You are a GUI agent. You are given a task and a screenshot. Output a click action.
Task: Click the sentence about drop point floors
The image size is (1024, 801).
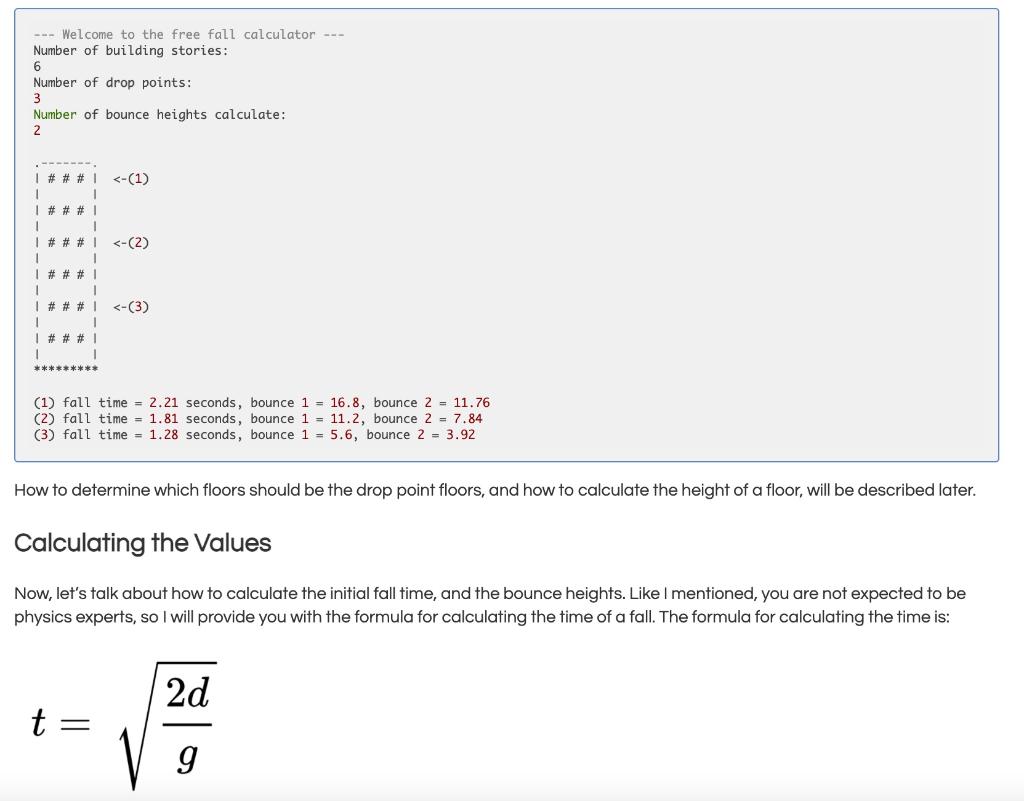point(495,490)
